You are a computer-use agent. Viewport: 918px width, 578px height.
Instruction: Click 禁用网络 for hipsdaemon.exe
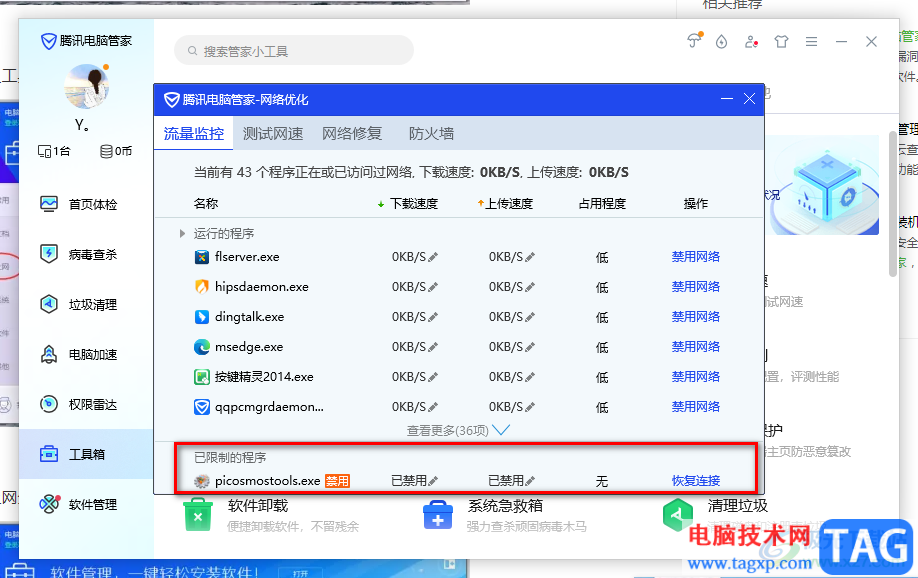pyautogui.click(x=696, y=286)
